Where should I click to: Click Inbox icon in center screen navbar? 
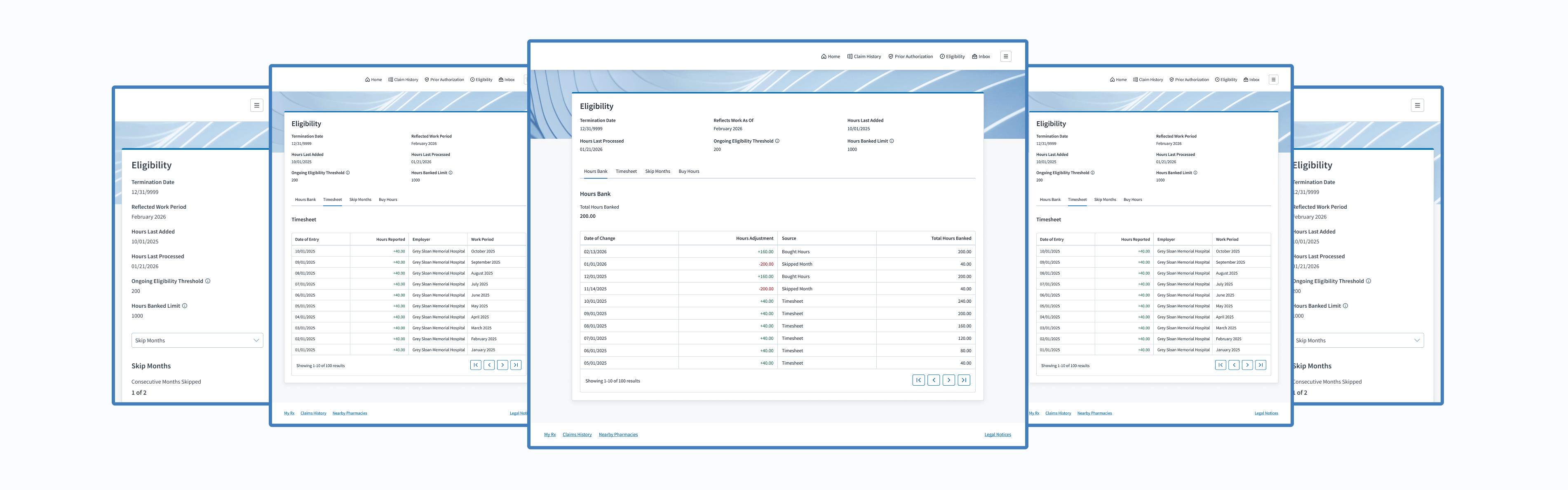click(974, 57)
